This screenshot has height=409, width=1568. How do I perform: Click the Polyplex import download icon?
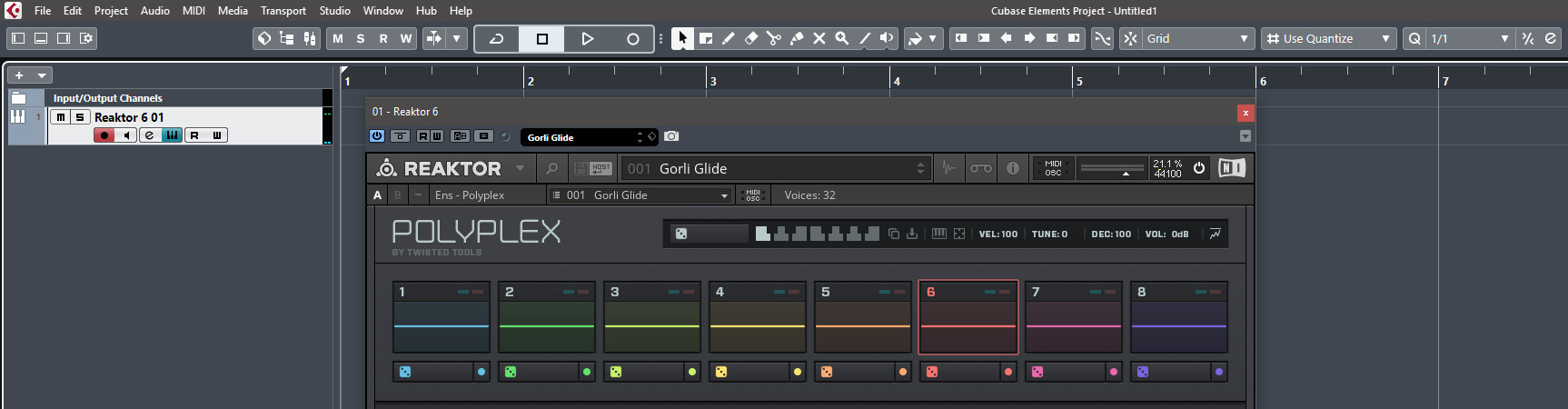click(x=912, y=234)
